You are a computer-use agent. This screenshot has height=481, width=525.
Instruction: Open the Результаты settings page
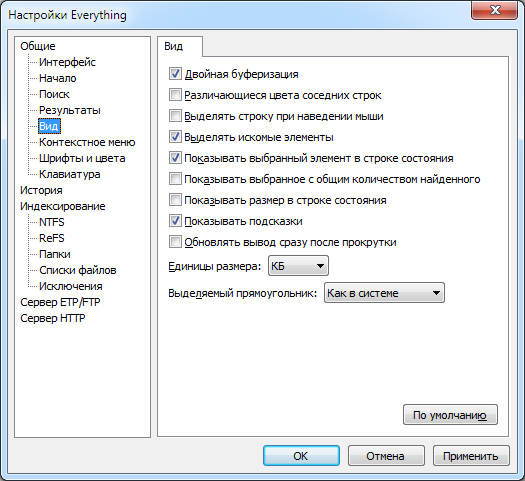[70, 110]
